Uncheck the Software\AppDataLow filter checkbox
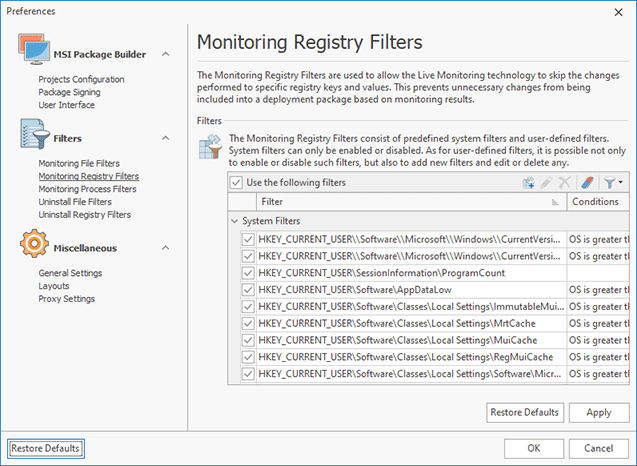 point(248,290)
